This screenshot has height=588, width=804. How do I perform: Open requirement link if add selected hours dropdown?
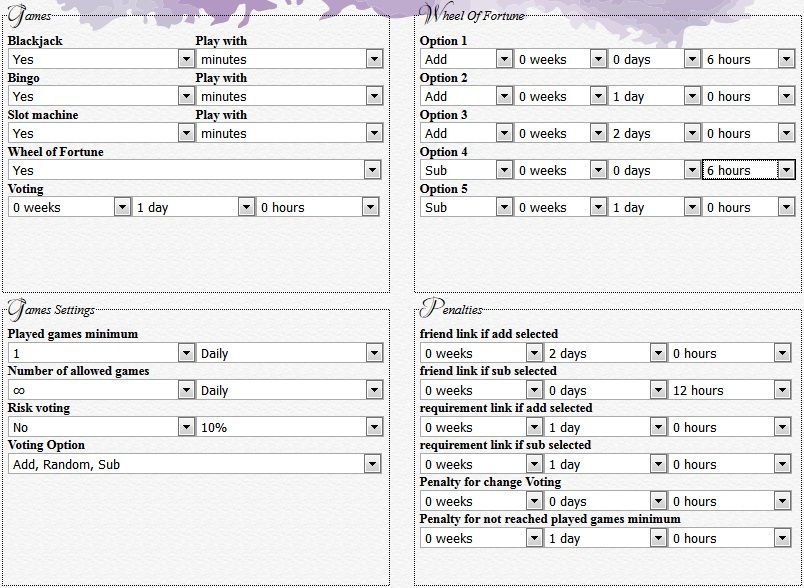(x=730, y=427)
